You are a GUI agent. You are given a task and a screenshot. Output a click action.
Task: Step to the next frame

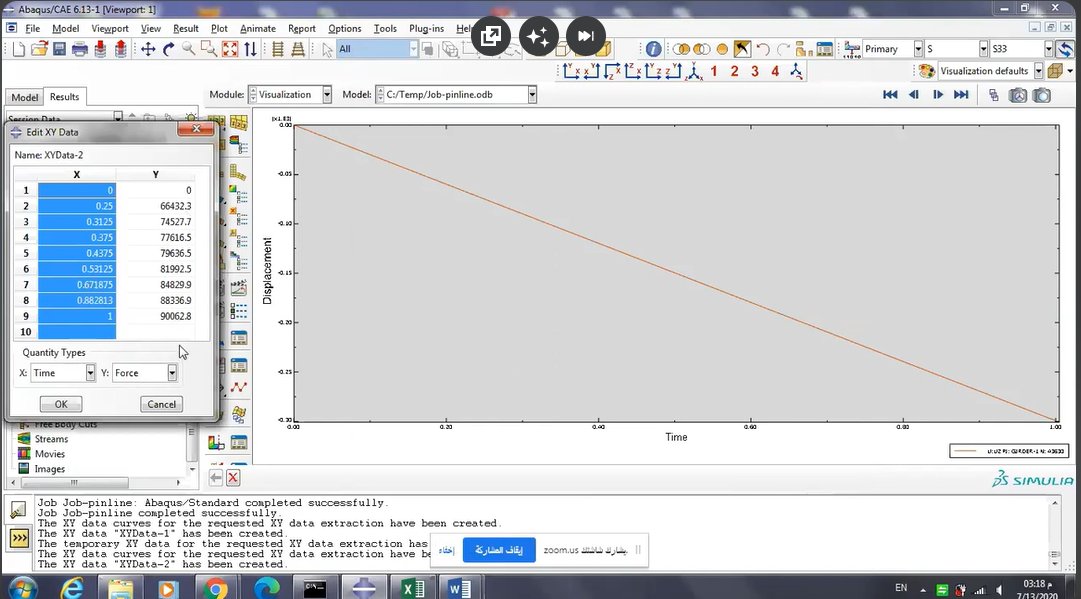coord(938,94)
